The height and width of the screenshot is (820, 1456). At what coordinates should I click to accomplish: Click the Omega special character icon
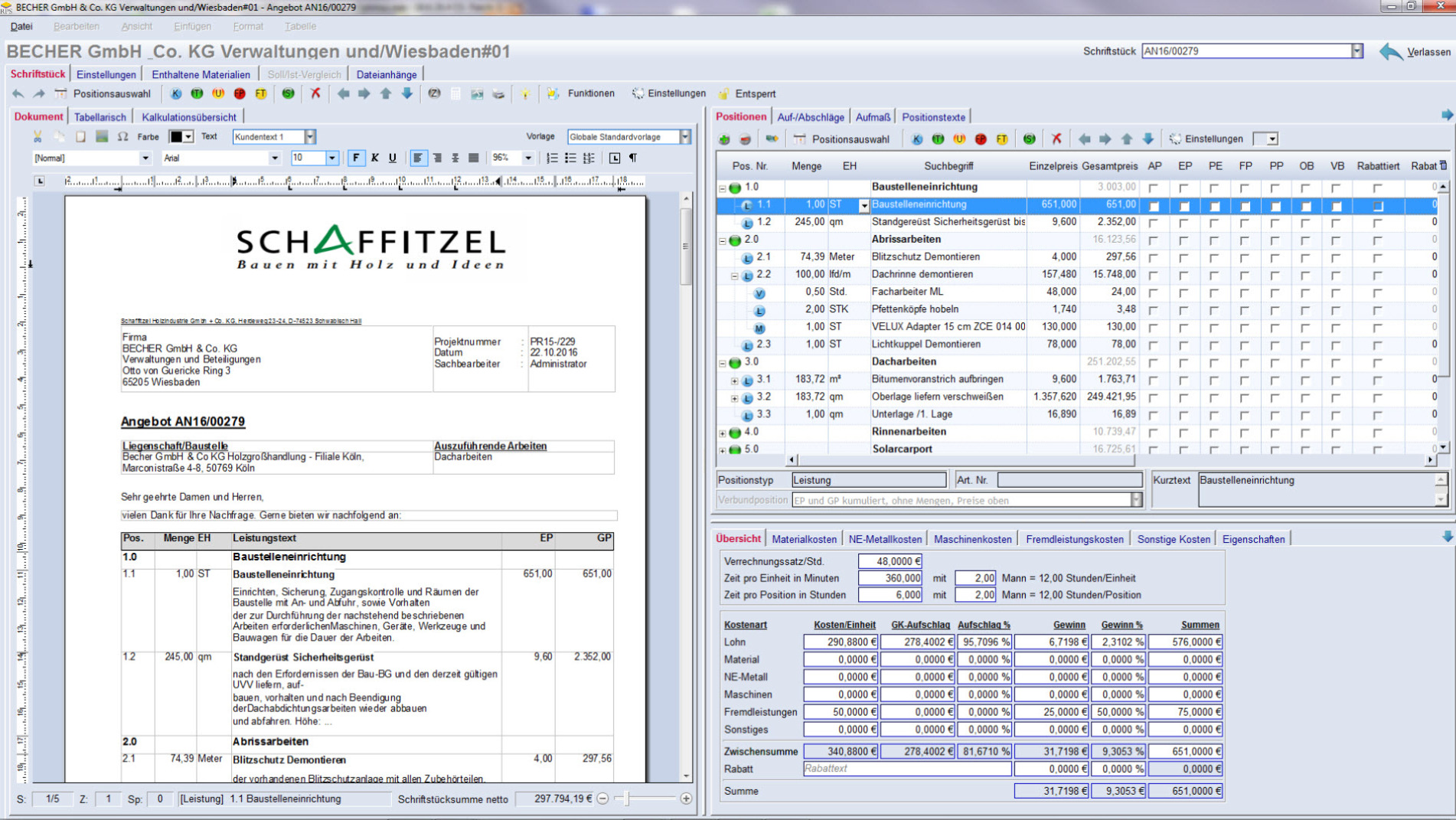click(x=122, y=136)
